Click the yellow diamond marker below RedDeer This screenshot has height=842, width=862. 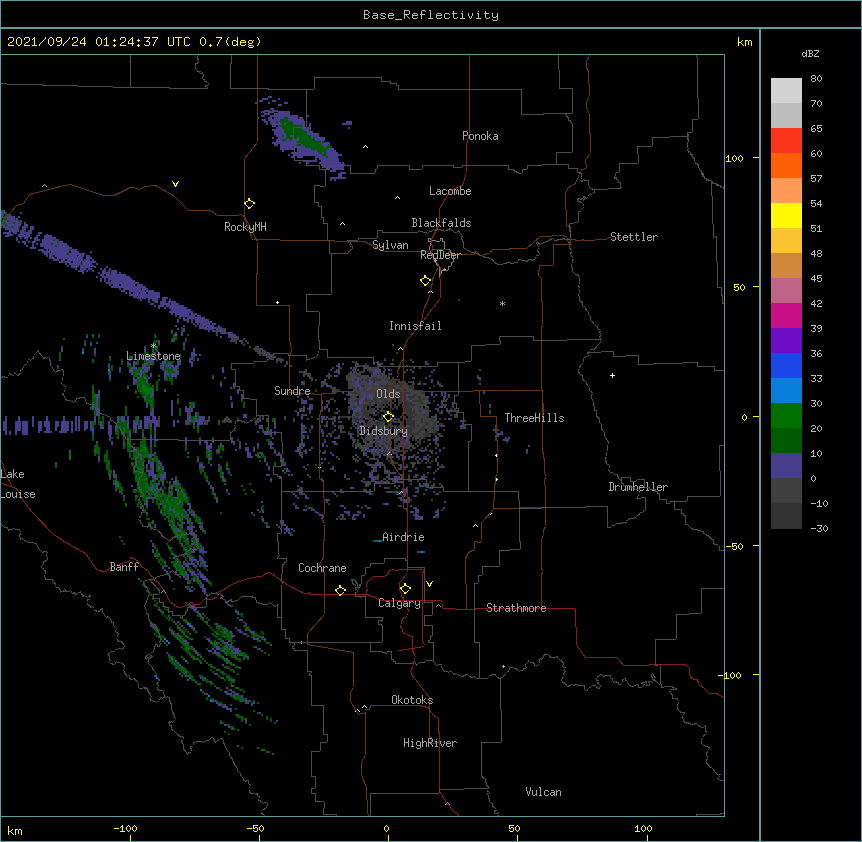click(x=426, y=281)
